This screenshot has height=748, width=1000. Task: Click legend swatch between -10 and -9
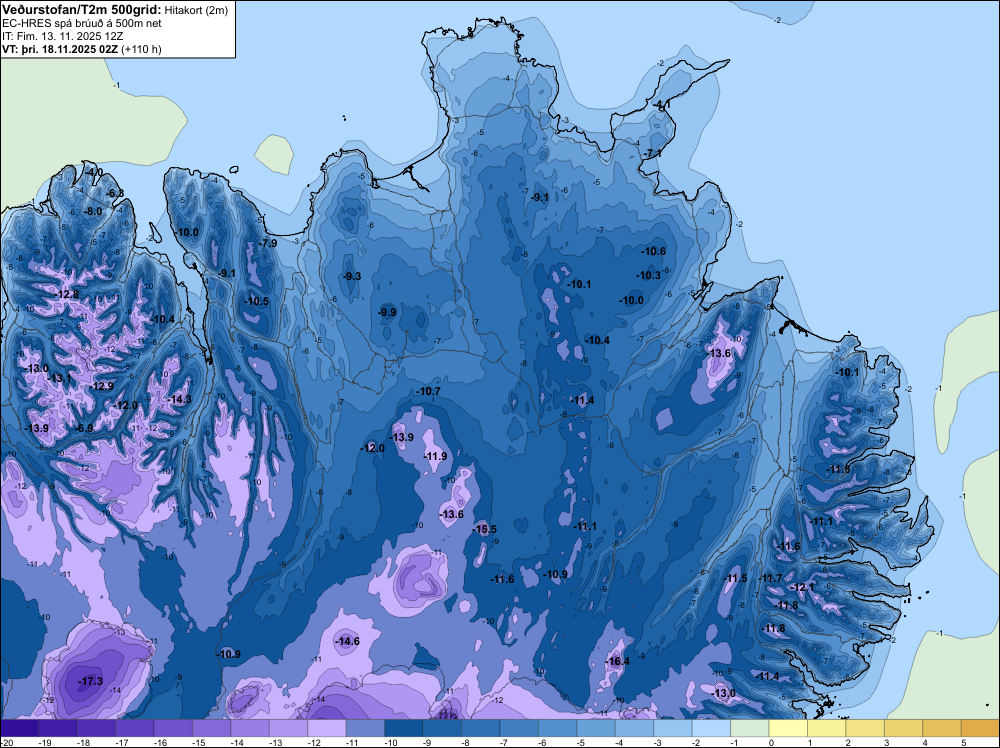[404, 728]
